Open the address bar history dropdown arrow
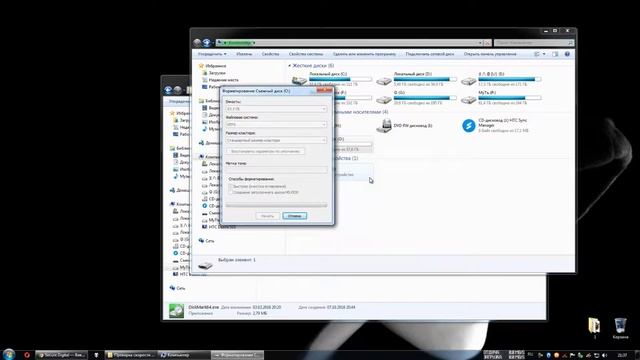Screen dimensions: 640x360 [x=480, y=42]
